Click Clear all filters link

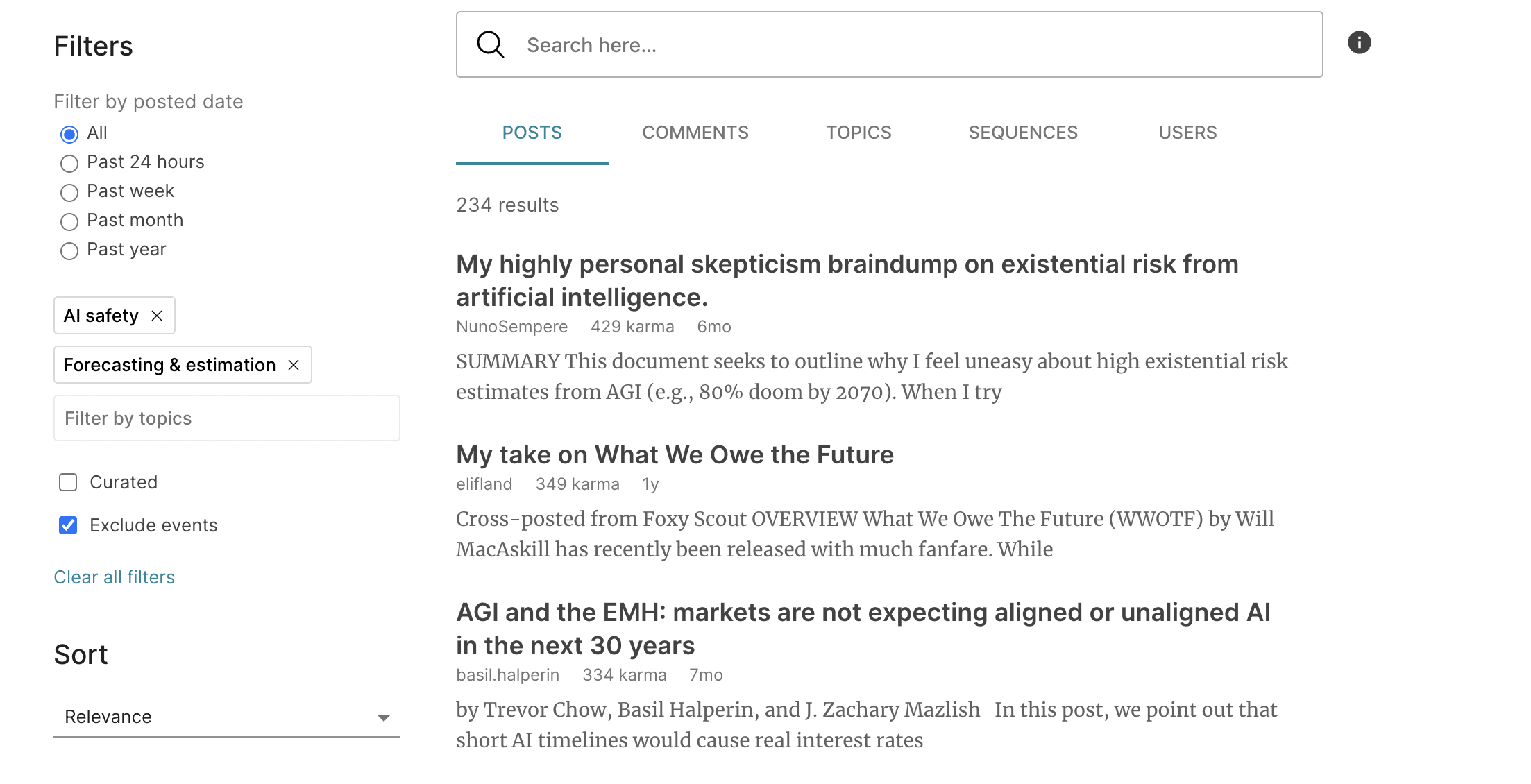pyautogui.click(x=115, y=577)
